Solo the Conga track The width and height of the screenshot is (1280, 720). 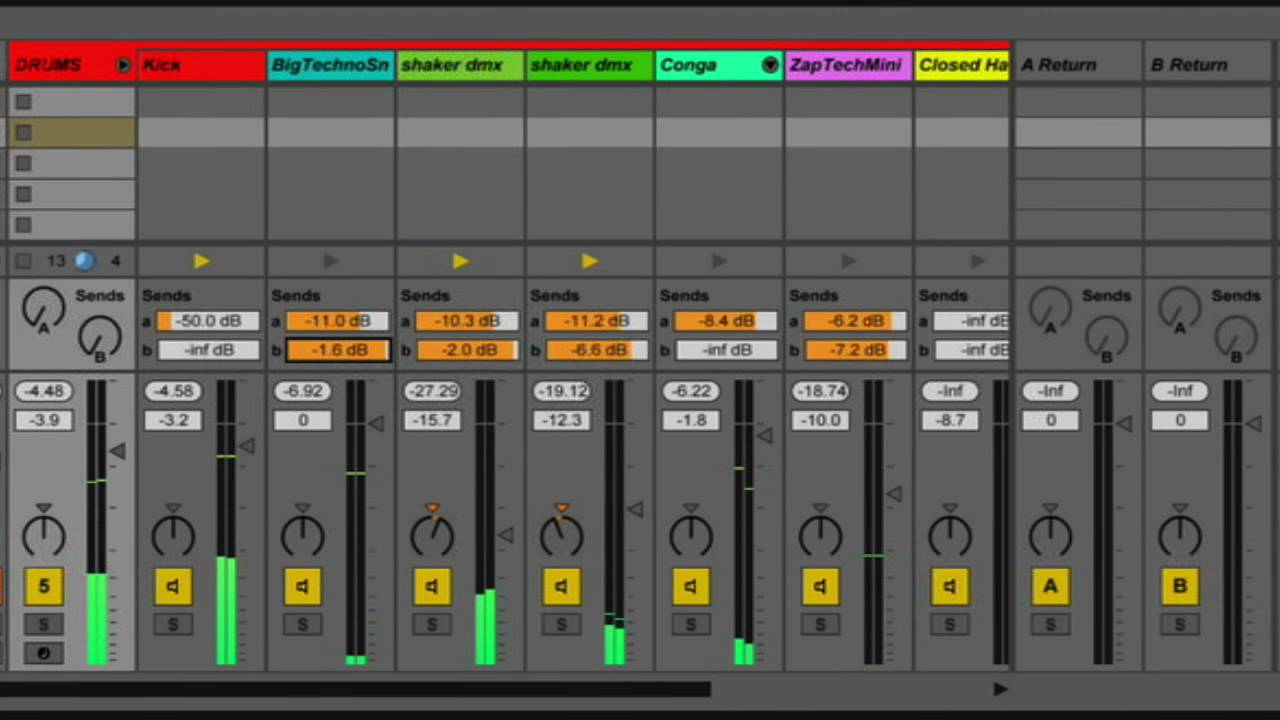[691, 625]
